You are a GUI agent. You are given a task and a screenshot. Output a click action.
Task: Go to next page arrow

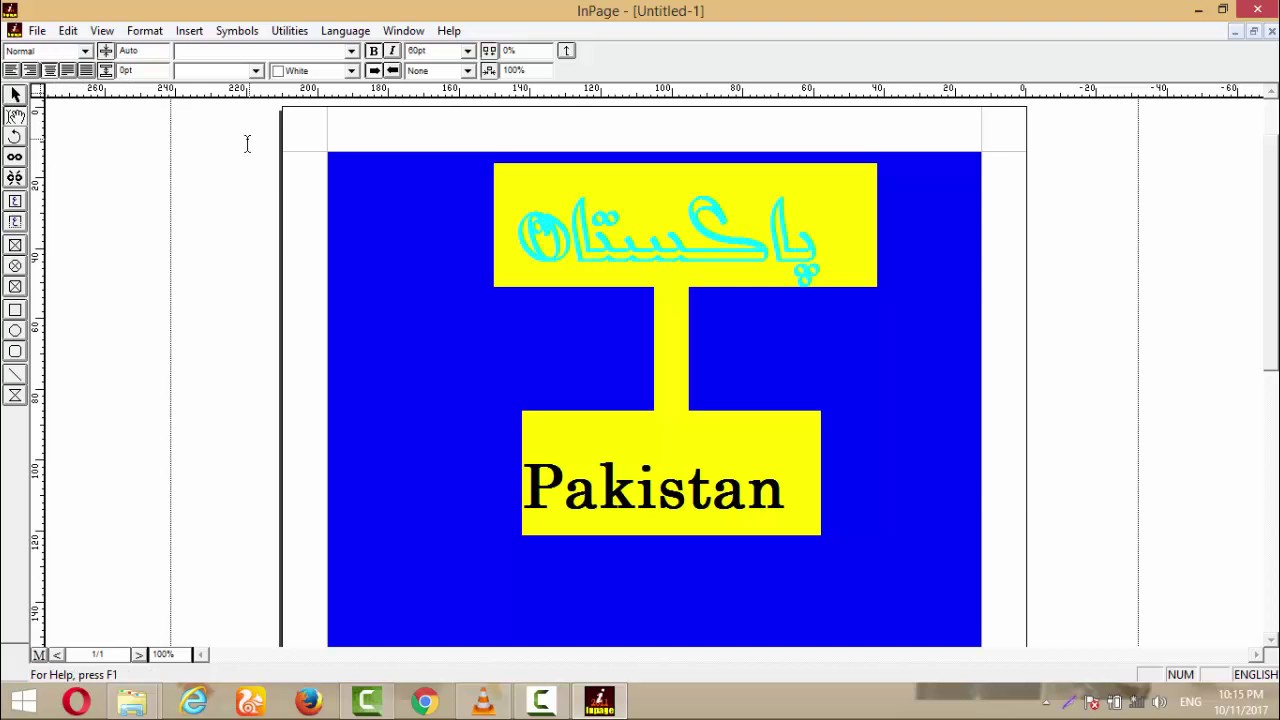(x=139, y=655)
